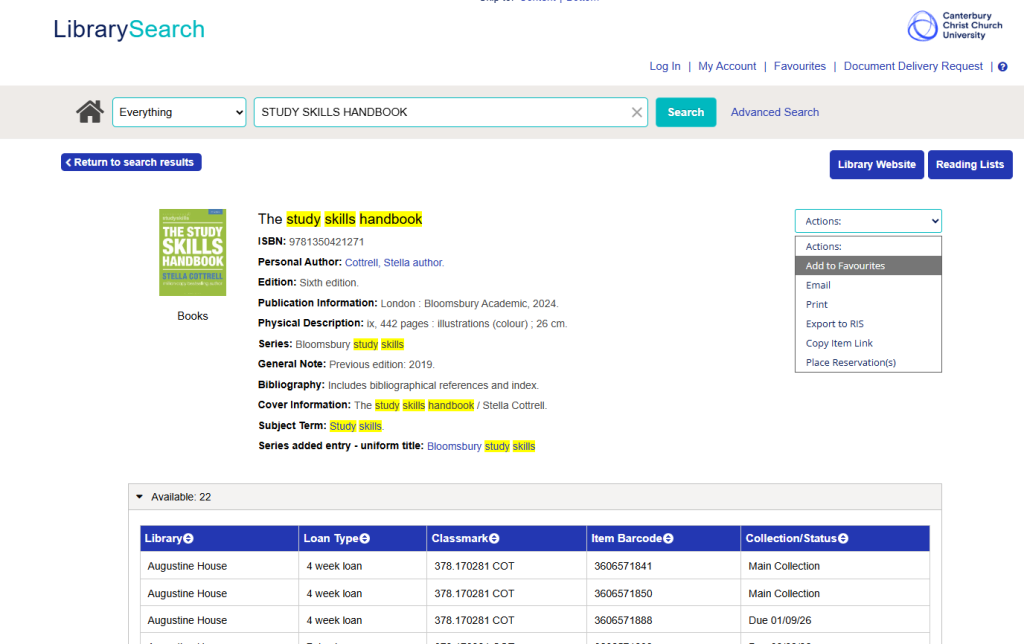This screenshot has width=1024, height=644.
Task: Click the Sixth edition text
Action: 328,283
